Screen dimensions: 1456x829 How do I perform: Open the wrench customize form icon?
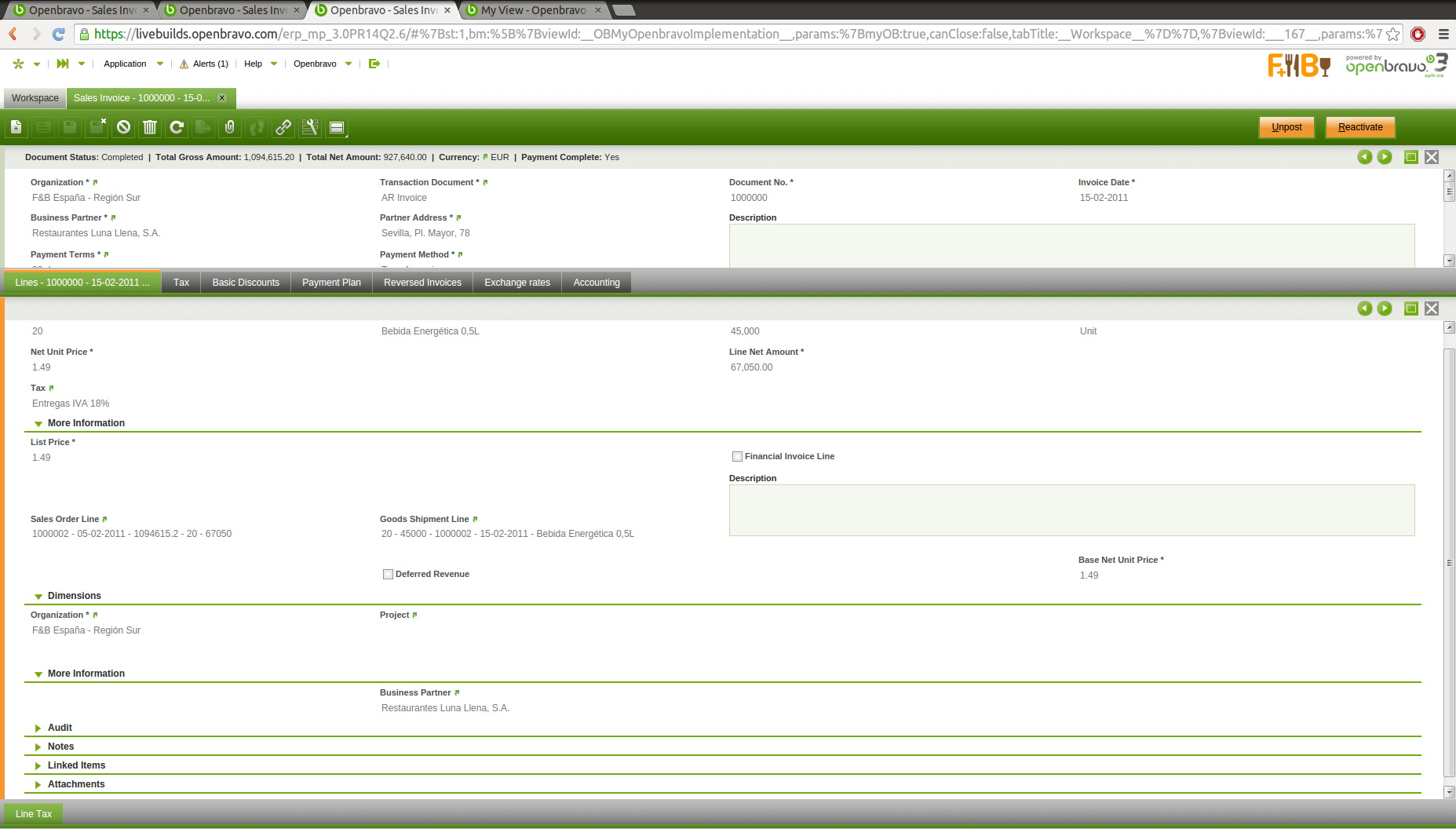310,127
